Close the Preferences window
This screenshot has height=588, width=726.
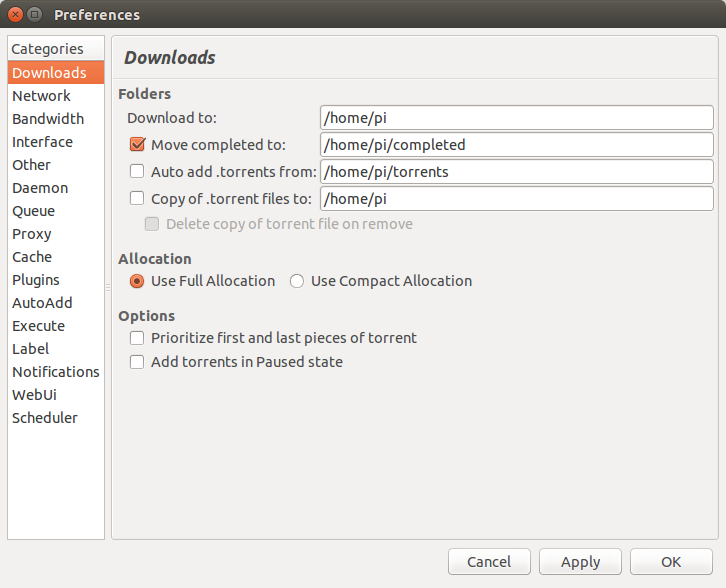tap(15, 14)
